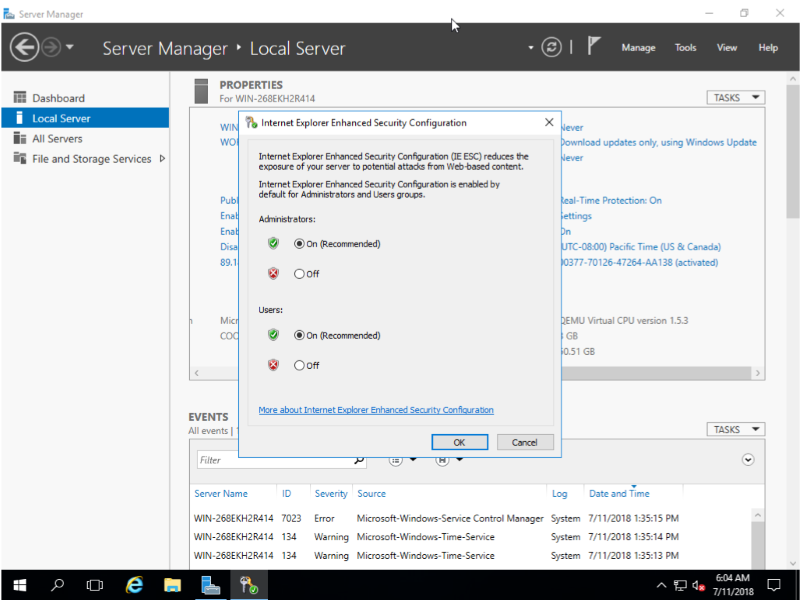Image resolution: width=800 pixels, height=600 pixels.
Task: Click the All Servers icon in sidebar
Action: click(x=20, y=138)
